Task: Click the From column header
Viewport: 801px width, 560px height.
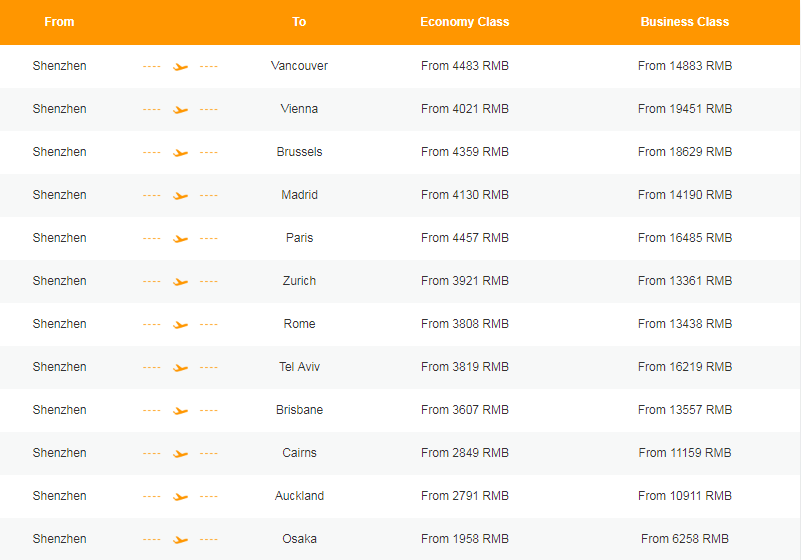Action: click(x=59, y=22)
